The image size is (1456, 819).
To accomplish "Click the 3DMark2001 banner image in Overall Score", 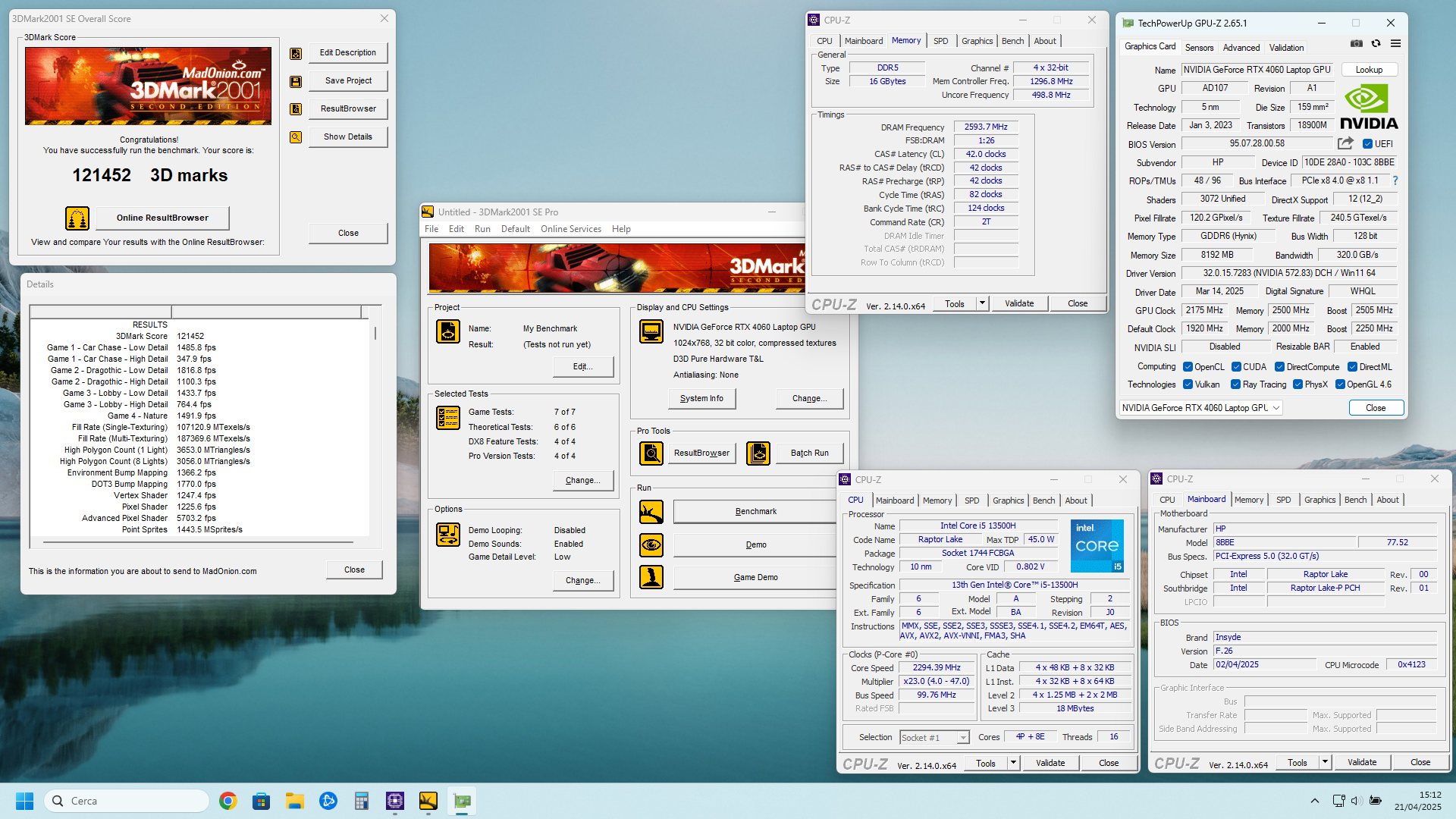I will click(148, 86).
